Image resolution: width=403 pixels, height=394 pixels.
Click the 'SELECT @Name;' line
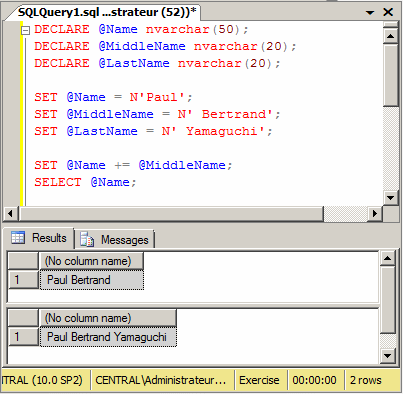[85, 182]
